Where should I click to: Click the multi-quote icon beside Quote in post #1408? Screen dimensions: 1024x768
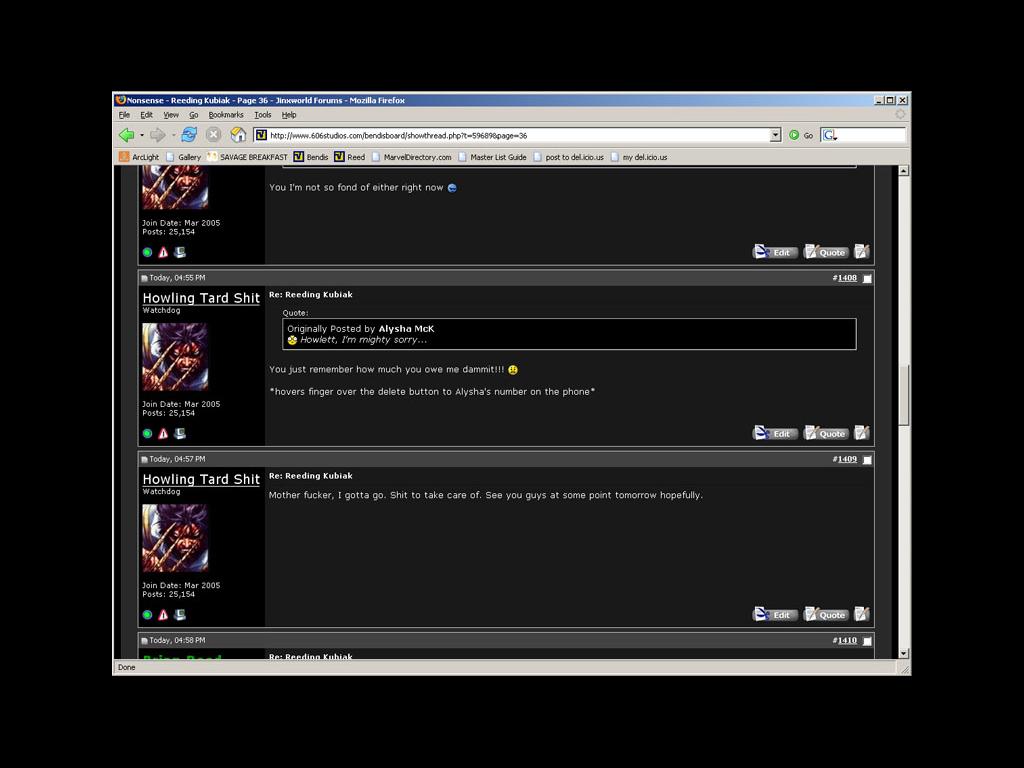(862, 433)
